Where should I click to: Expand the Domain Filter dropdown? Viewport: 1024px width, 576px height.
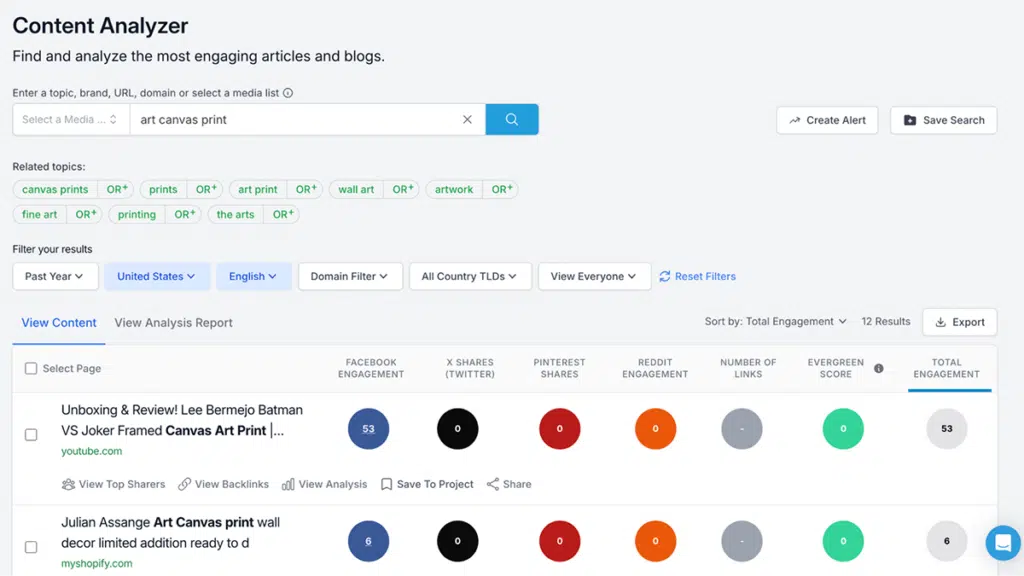350,276
